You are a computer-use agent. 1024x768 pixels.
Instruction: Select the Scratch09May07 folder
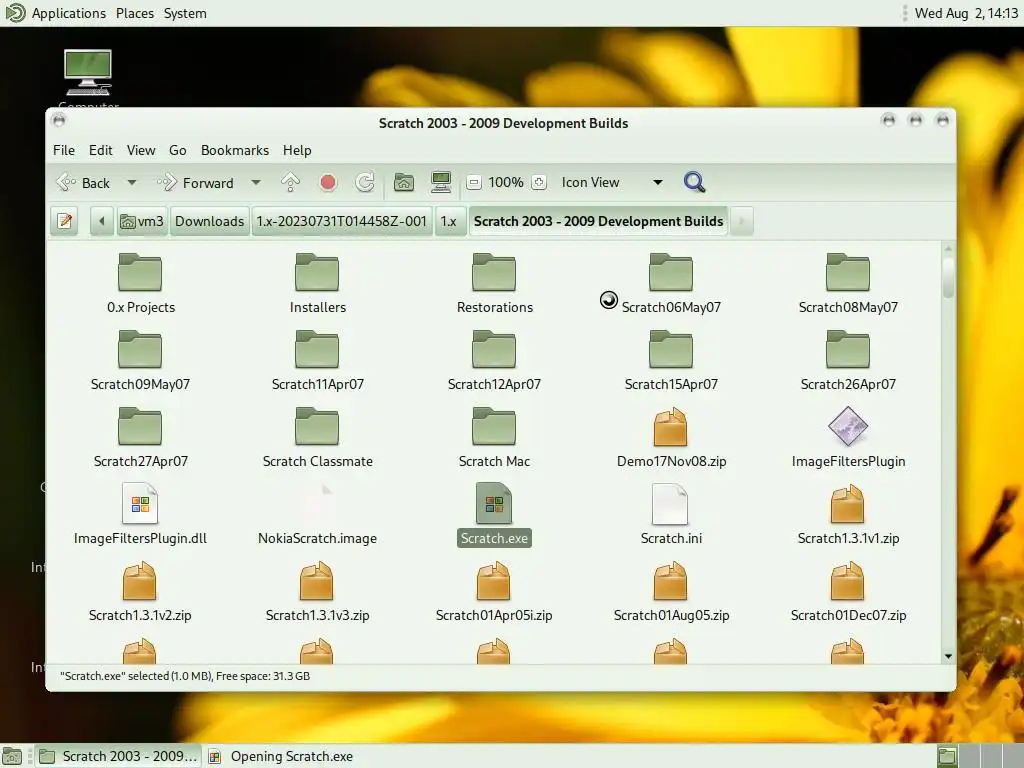tap(140, 360)
